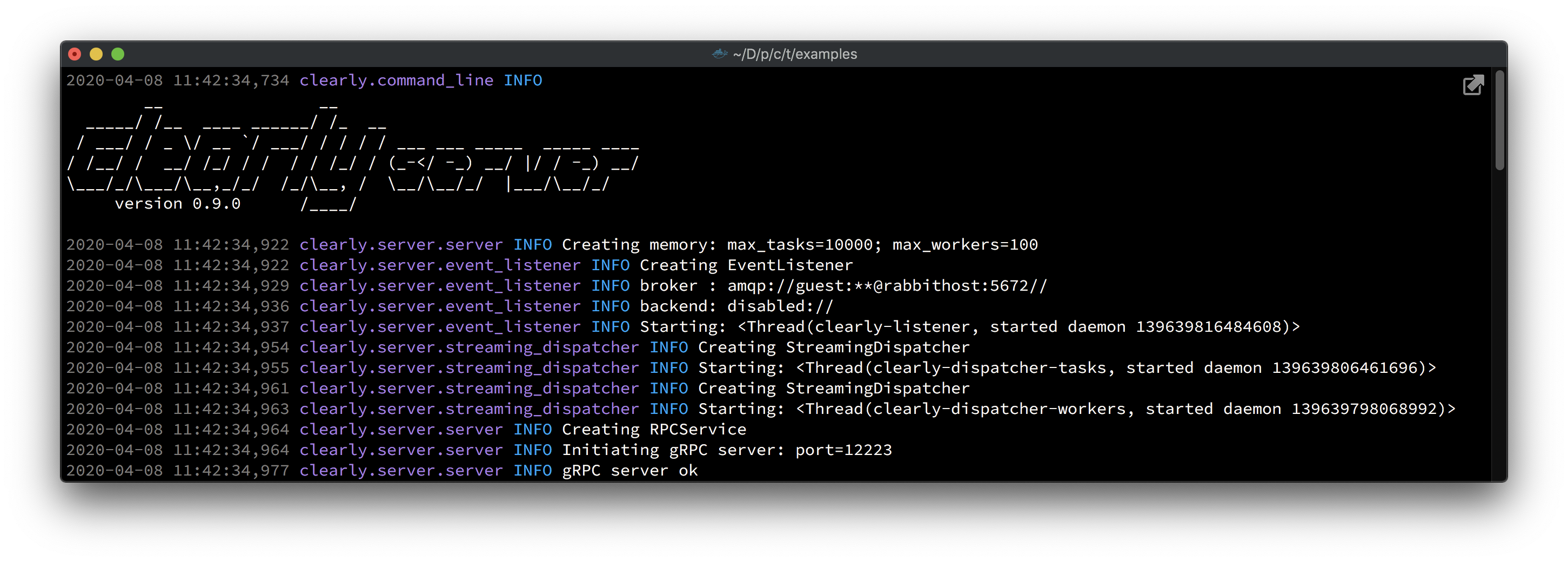
Task: Click 'clearly-dispatcher-tasks' thread name
Action: 990,368
